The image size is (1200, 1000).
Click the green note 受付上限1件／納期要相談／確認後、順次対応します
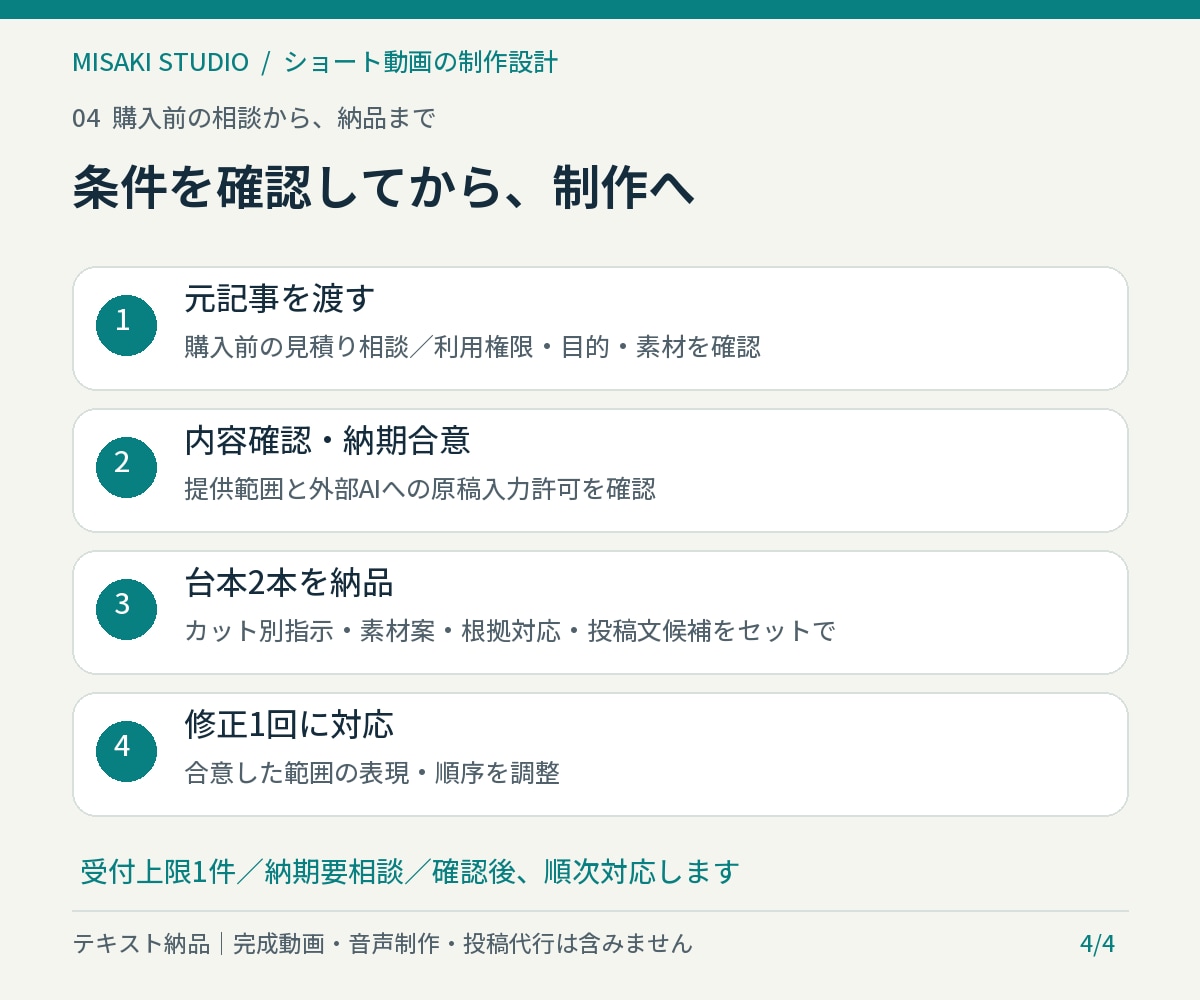click(x=410, y=871)
